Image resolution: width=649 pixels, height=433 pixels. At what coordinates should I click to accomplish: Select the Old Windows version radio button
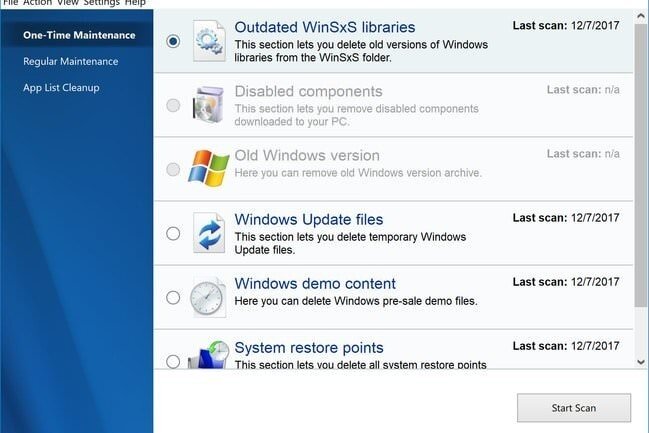click(173, 169)
